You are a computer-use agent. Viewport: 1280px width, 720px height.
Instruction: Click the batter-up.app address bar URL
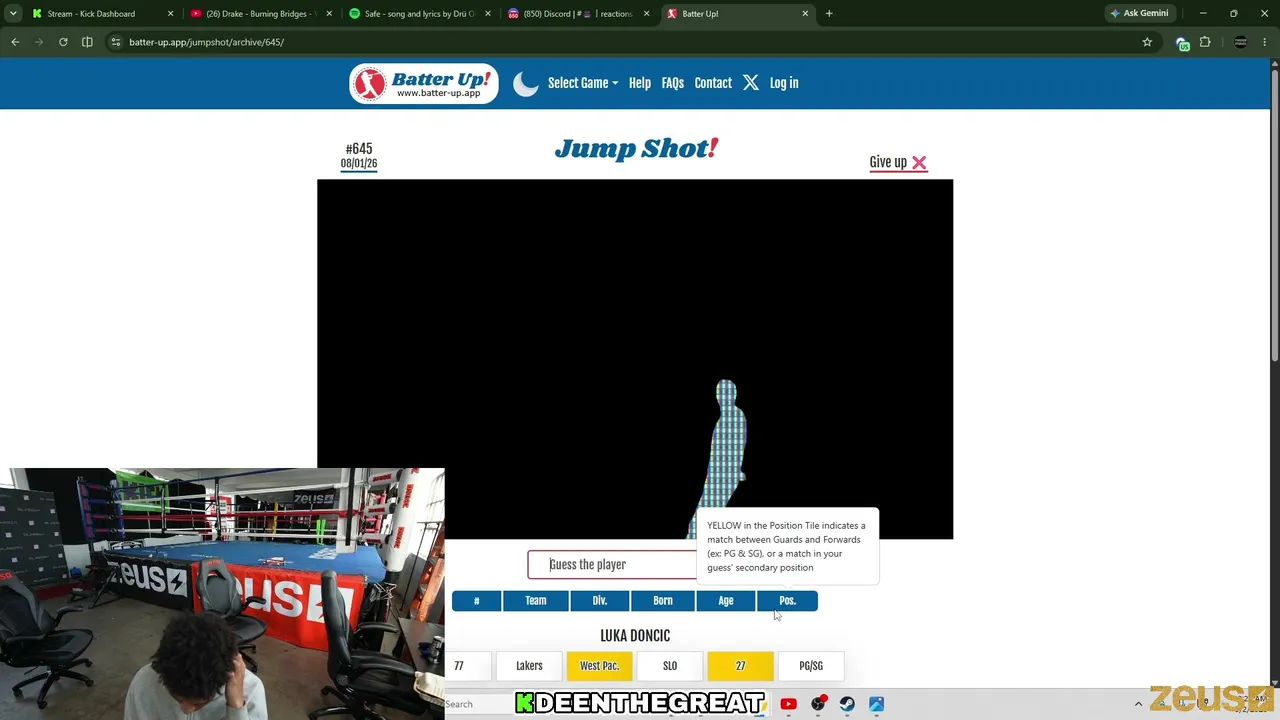point(206,42)
